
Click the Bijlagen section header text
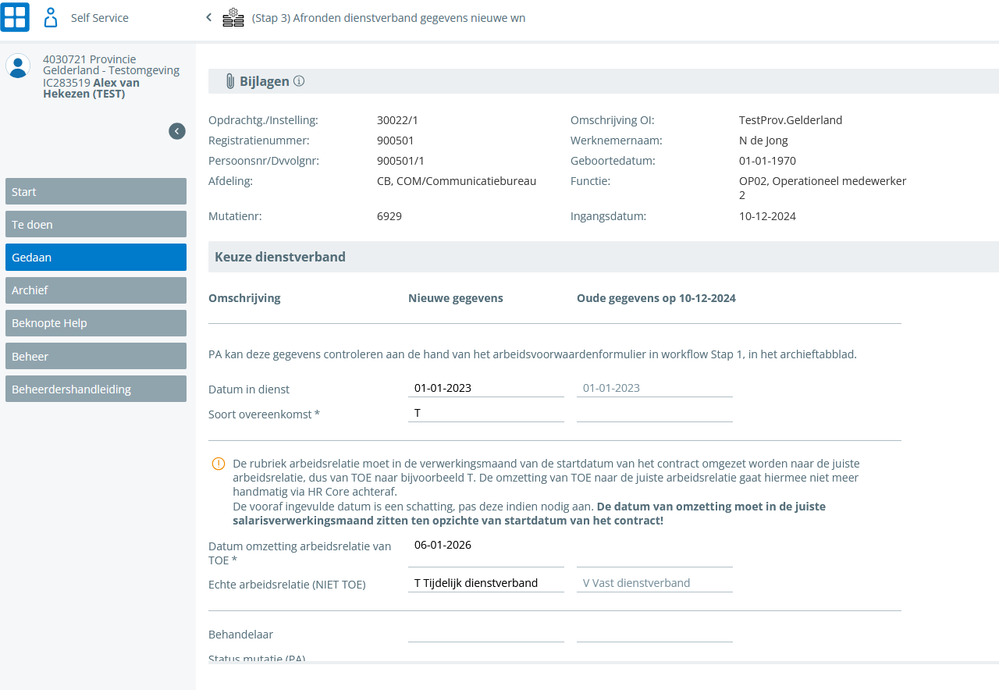click(264, 82)
